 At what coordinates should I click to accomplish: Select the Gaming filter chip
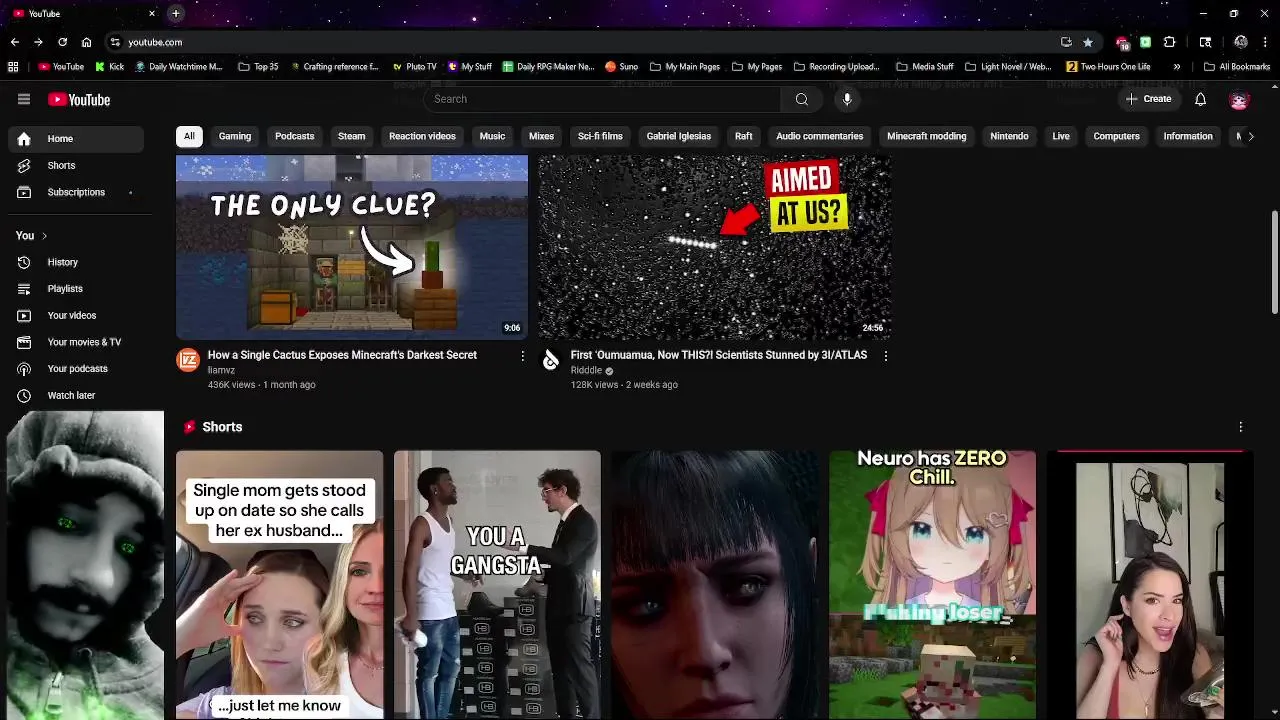point(235,136)
